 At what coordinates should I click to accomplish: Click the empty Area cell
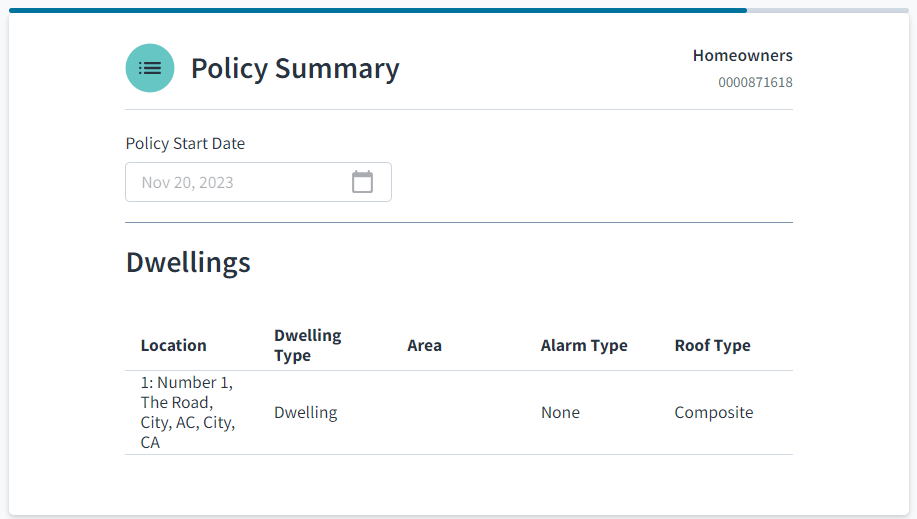point(458,413)
